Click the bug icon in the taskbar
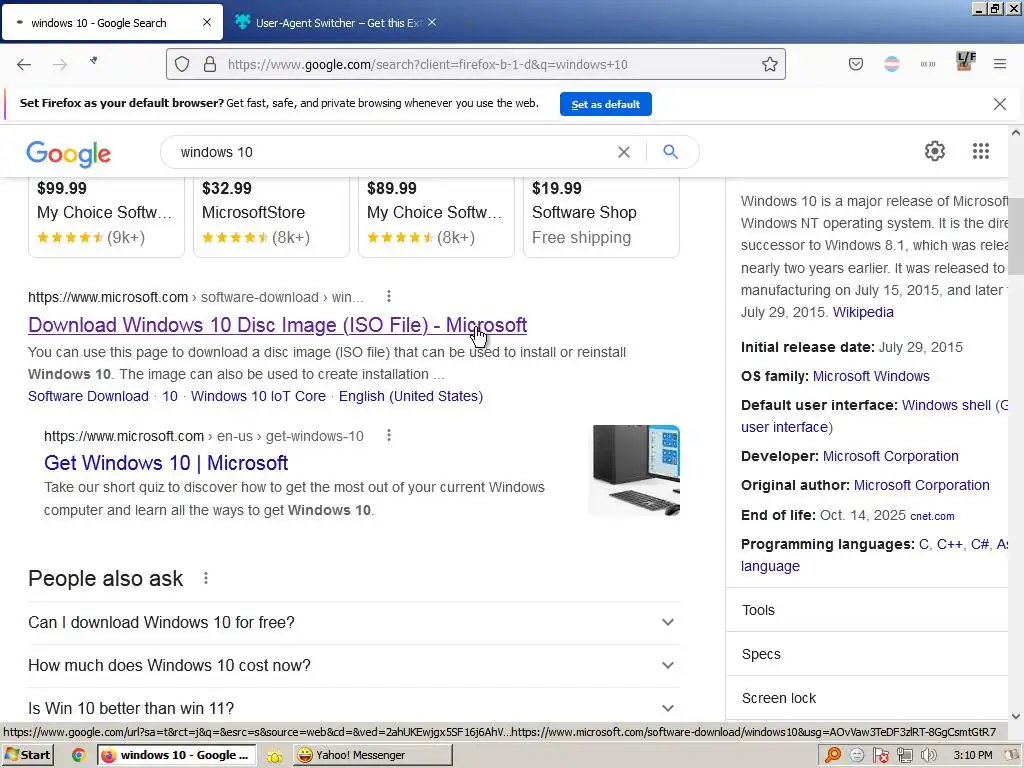This screenshot has width=1024, height=768. tap(275, 756)
